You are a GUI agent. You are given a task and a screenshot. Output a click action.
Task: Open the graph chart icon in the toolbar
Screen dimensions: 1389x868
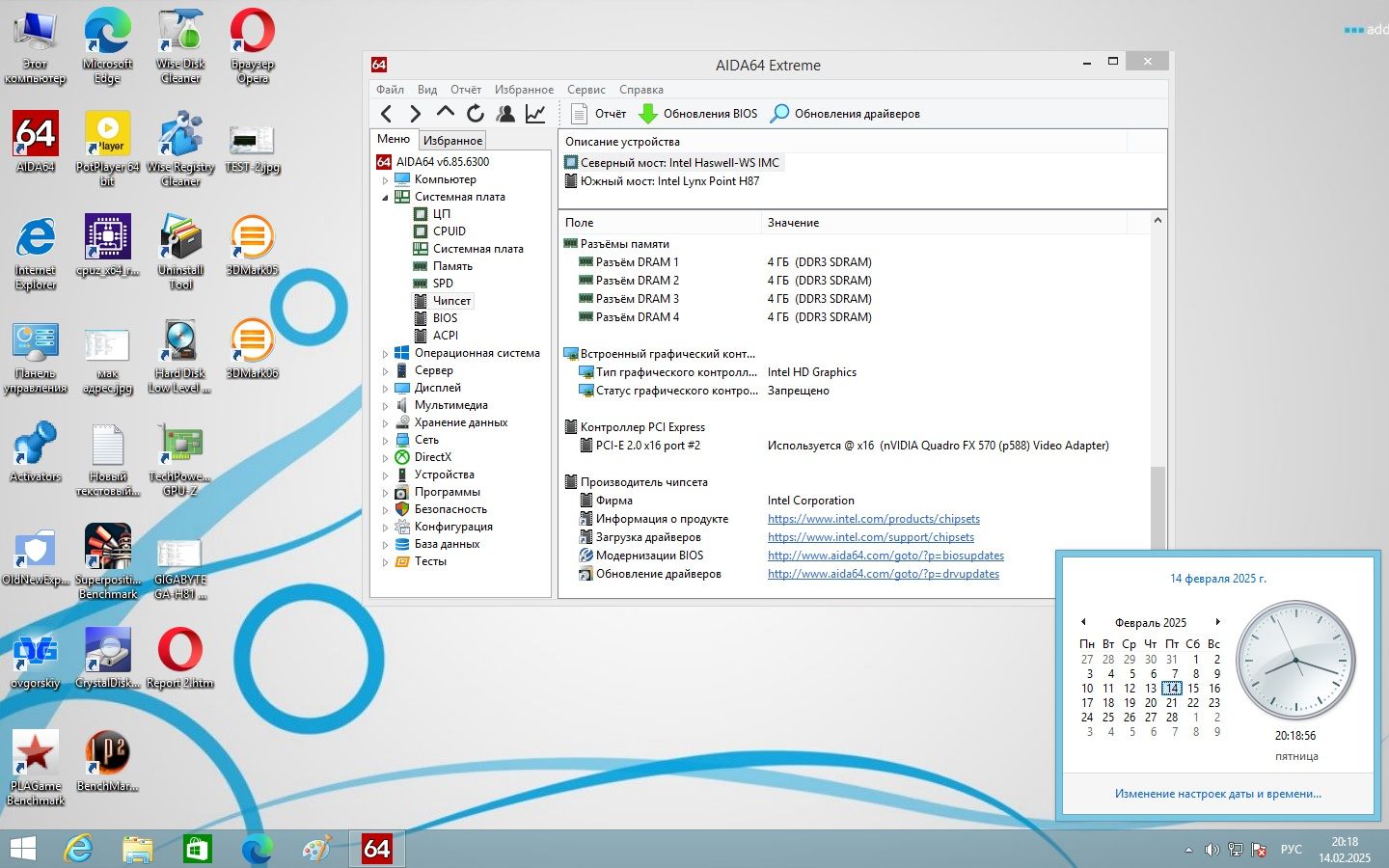(x=535, y=114)
